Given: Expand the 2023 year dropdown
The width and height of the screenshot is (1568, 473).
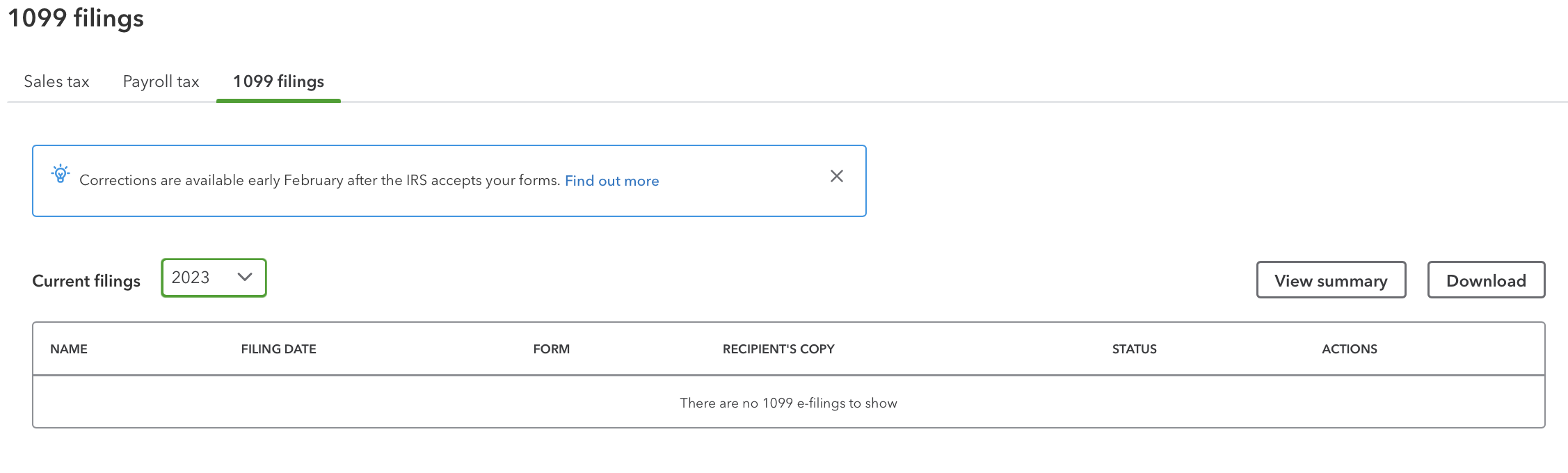Looking at the screenshot, I should point(213,278).
